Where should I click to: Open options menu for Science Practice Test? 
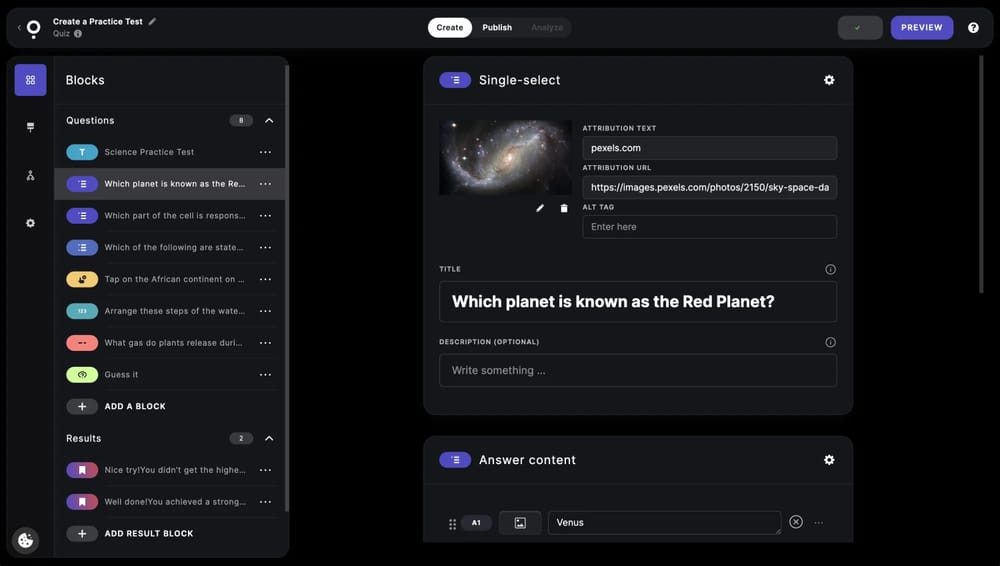point(265,152)
